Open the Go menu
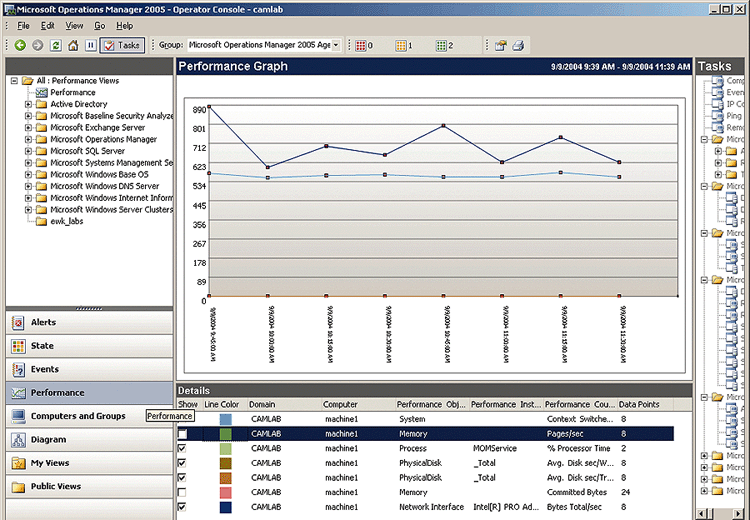750x520 pixels. [x=99, y=26]
